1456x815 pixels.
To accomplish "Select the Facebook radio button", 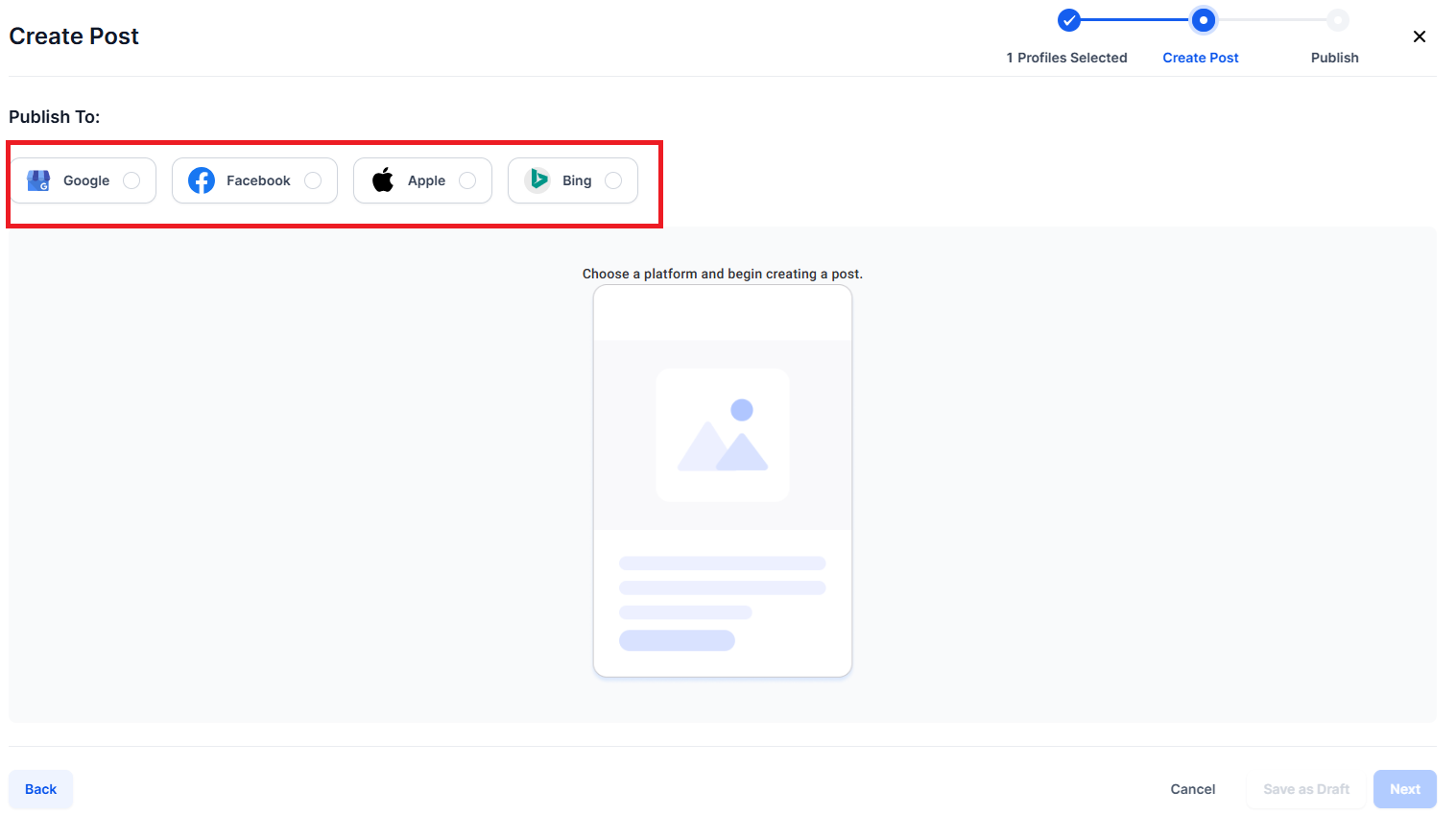I will (313, 180).
